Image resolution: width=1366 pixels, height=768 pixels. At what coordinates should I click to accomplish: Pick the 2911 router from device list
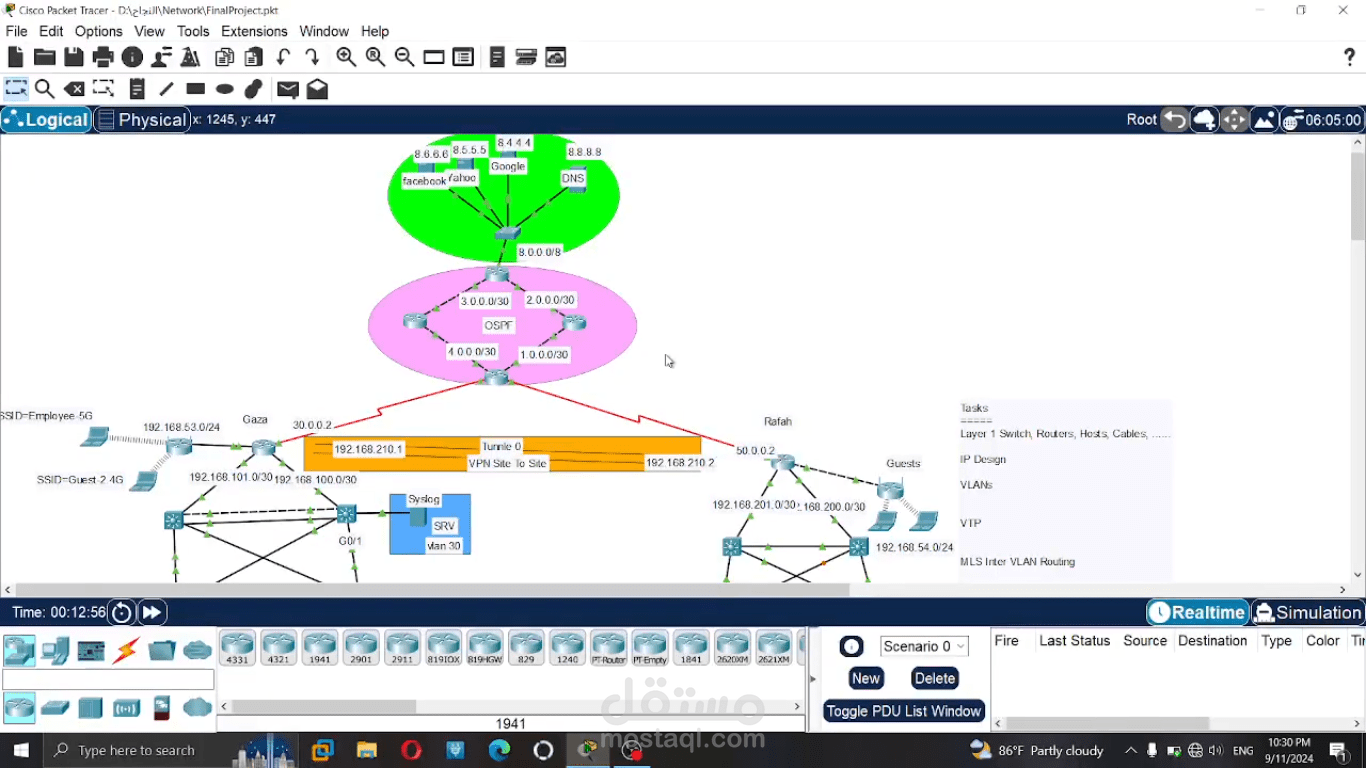pos(402,648)
